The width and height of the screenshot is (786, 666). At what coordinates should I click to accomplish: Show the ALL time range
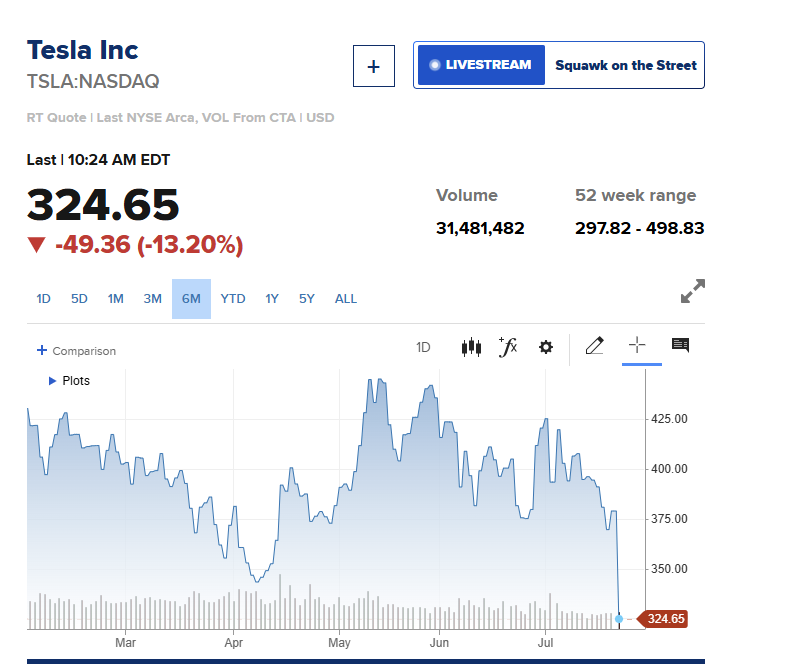[x=346, y=299]
